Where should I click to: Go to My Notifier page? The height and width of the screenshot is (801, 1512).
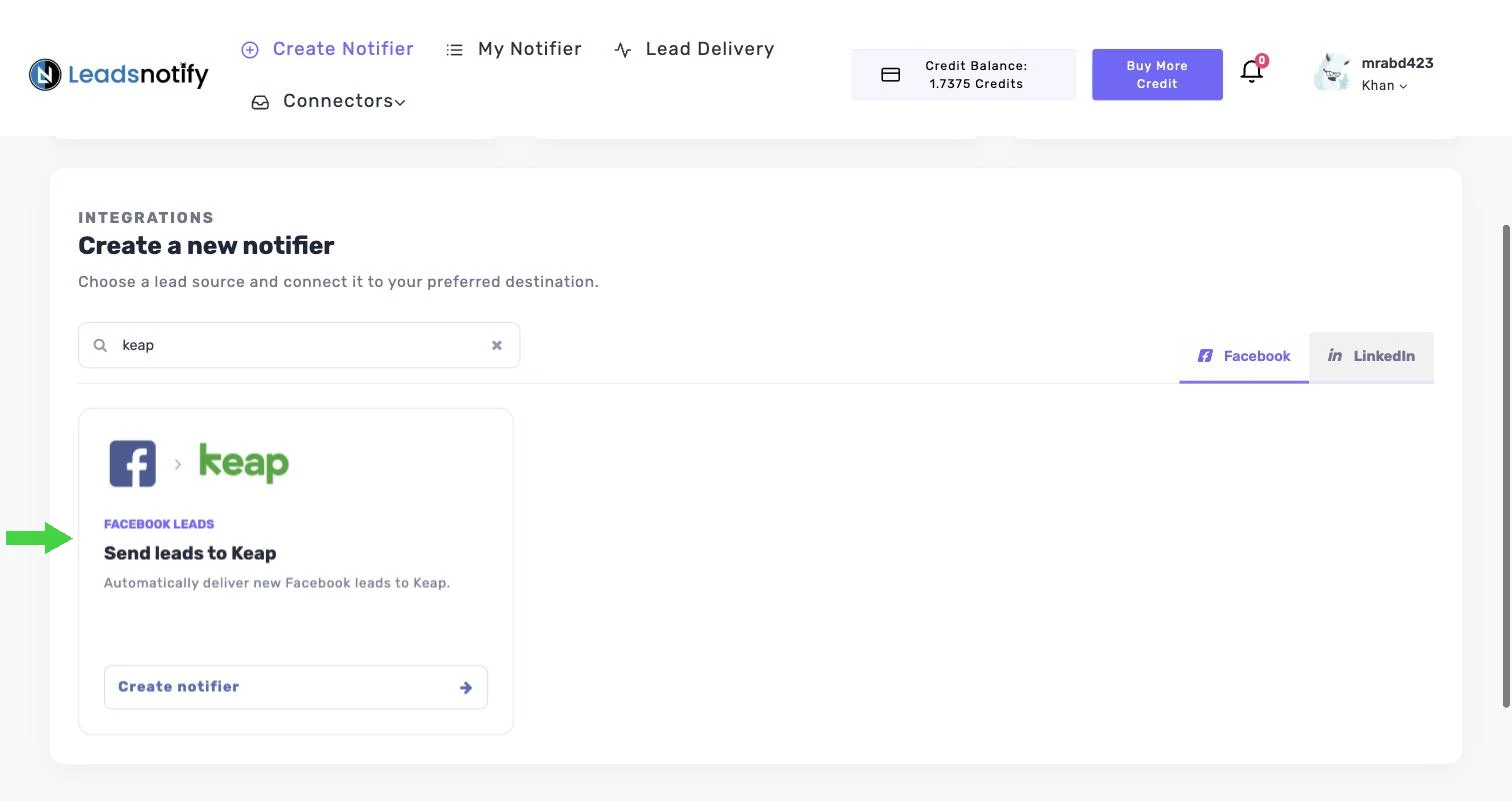[x=514, y=49]
